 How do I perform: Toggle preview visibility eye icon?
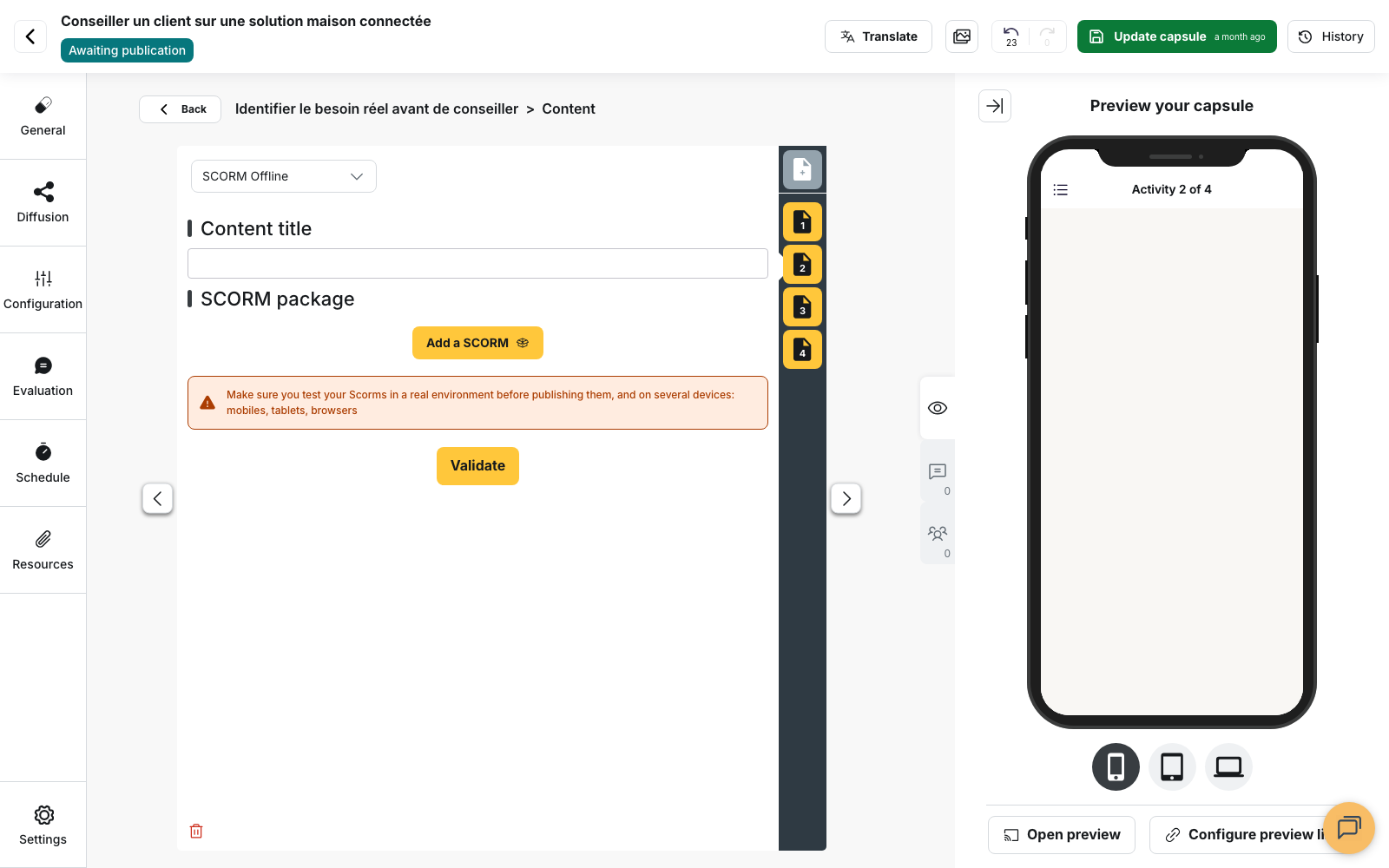tap(938, 408)
